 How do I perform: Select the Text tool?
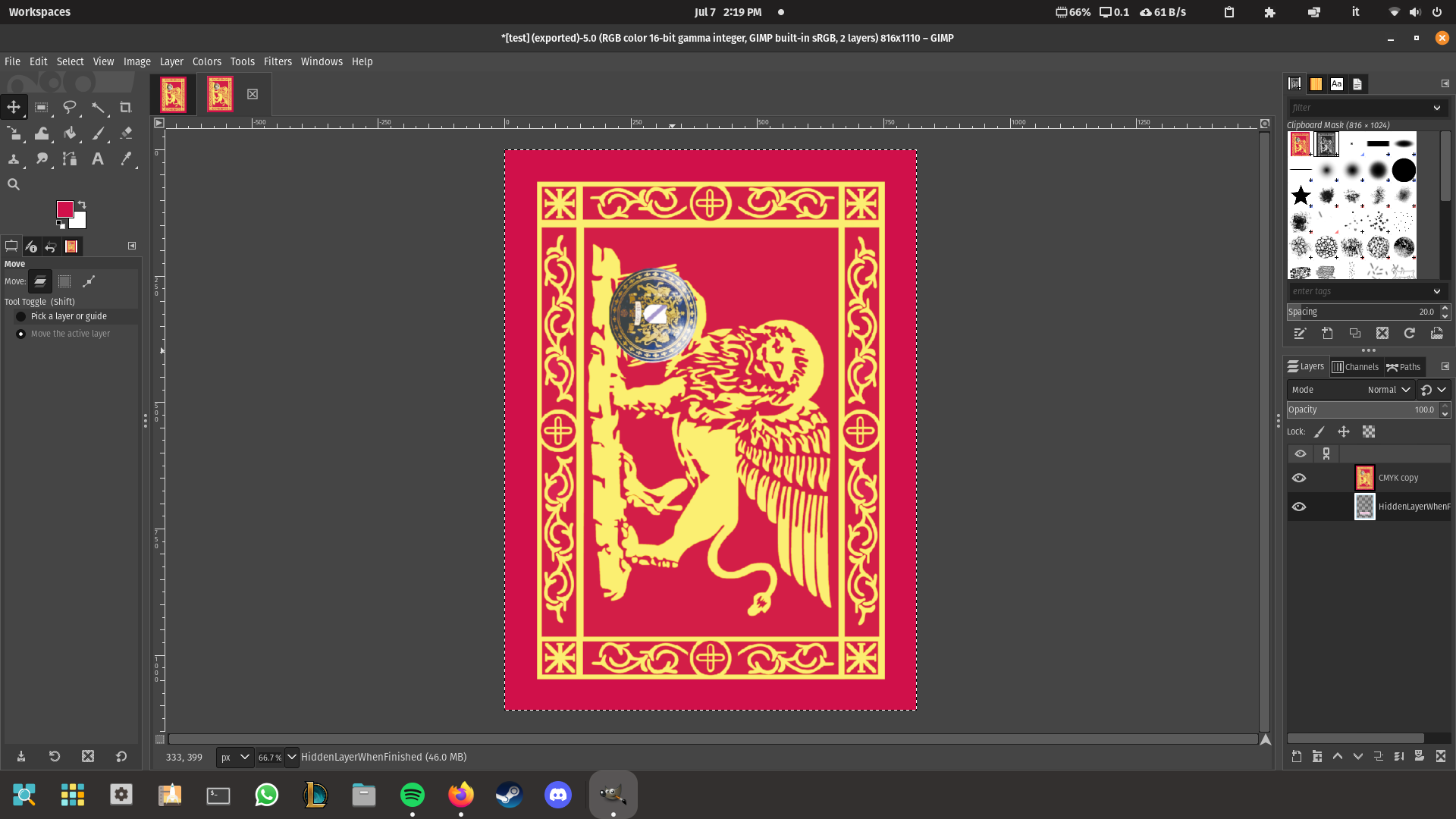[x=98, y=159]
